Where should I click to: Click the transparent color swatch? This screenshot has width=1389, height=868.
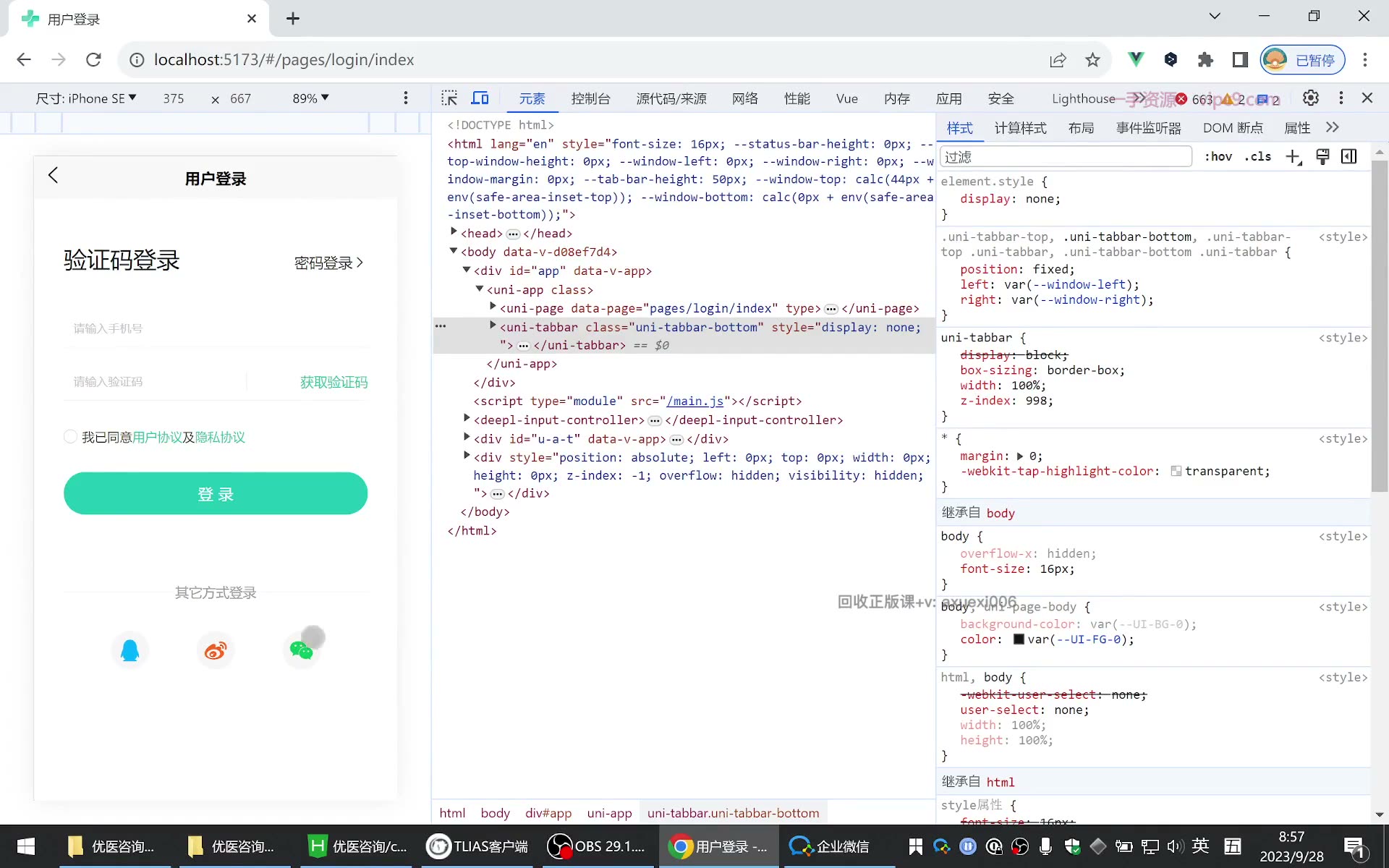1176,472
